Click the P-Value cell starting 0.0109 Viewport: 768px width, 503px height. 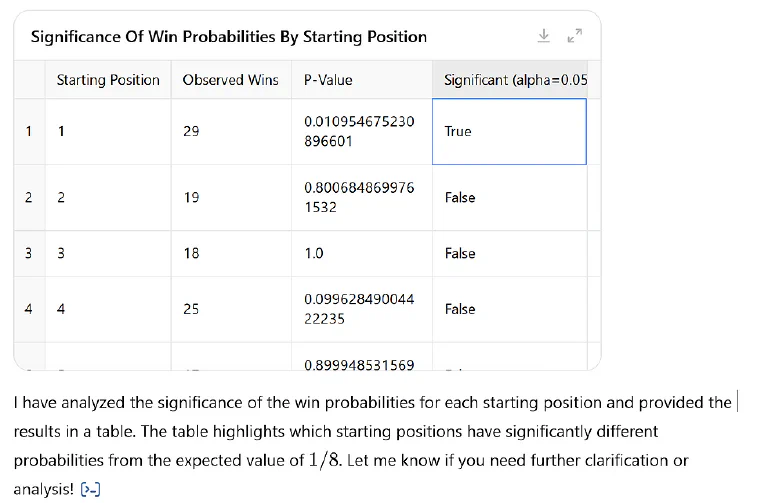362,131
